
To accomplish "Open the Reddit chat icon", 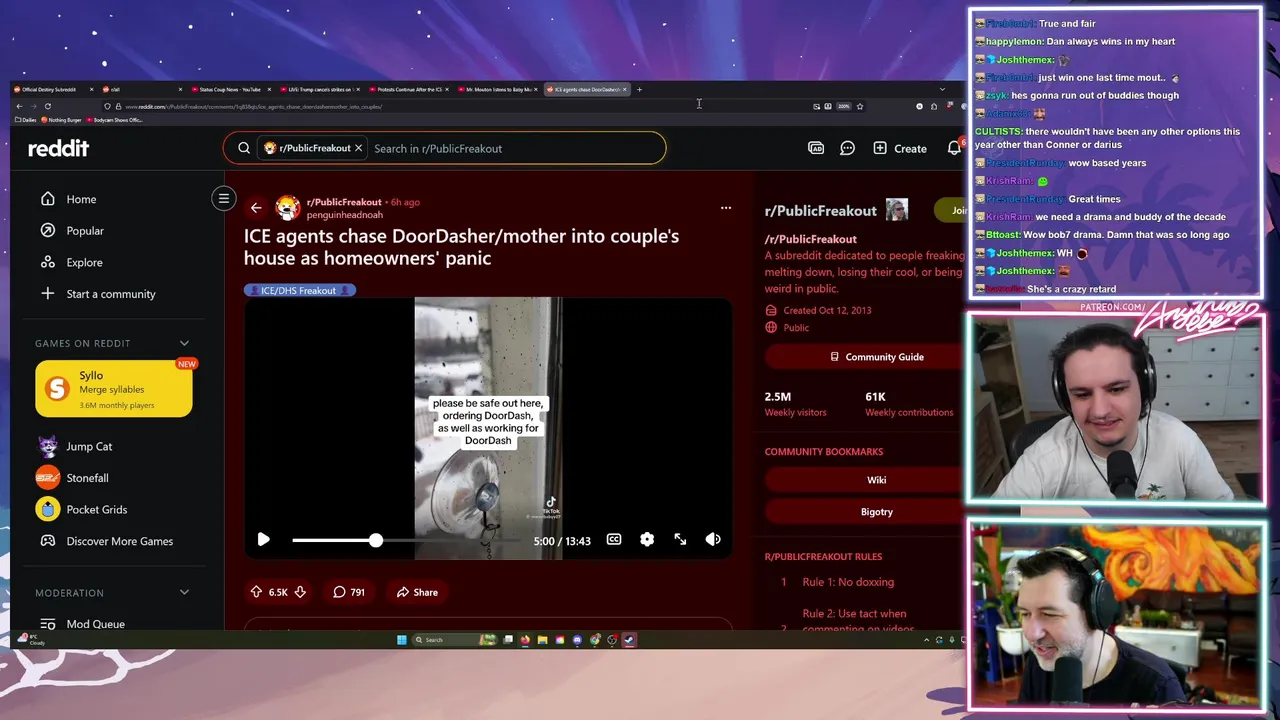I will click(847, 148).
